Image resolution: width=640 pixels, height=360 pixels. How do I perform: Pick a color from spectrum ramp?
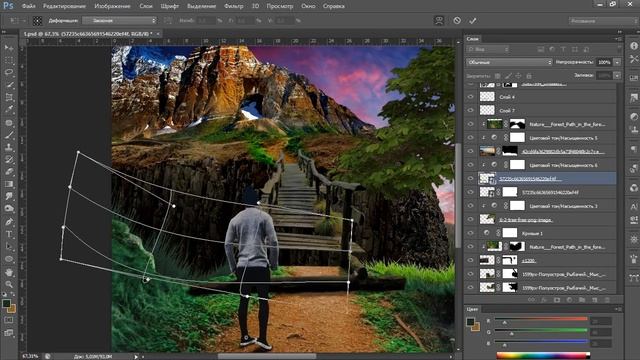tap(543, 356)
